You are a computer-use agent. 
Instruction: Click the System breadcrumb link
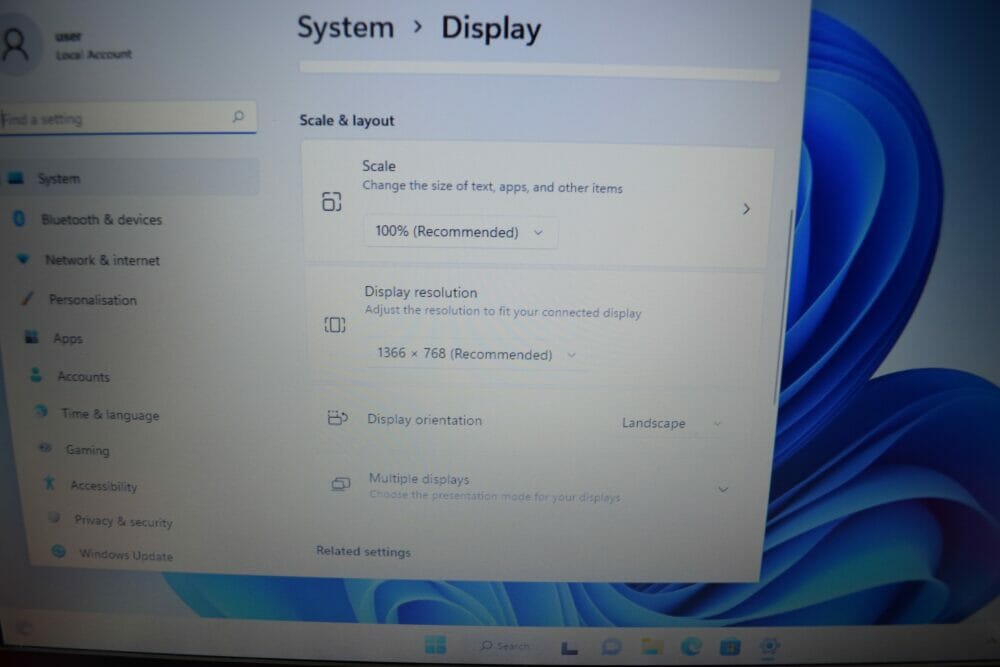(x=346, y=27)
